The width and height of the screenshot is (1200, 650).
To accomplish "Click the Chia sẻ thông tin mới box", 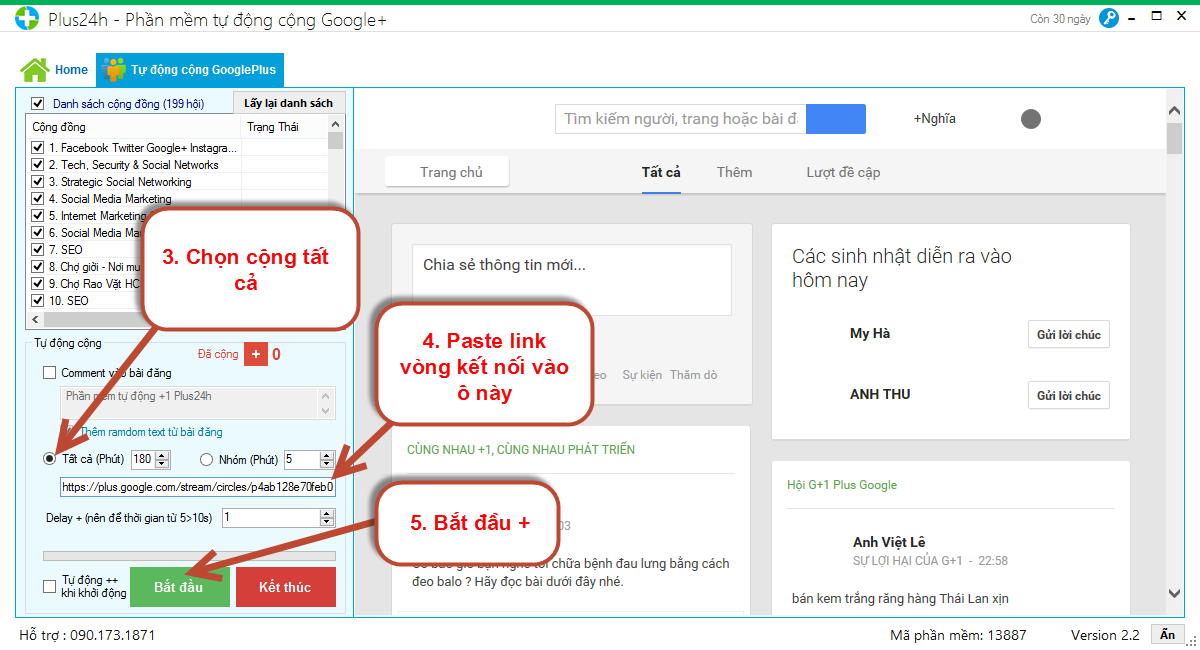I will coord(572,280).
